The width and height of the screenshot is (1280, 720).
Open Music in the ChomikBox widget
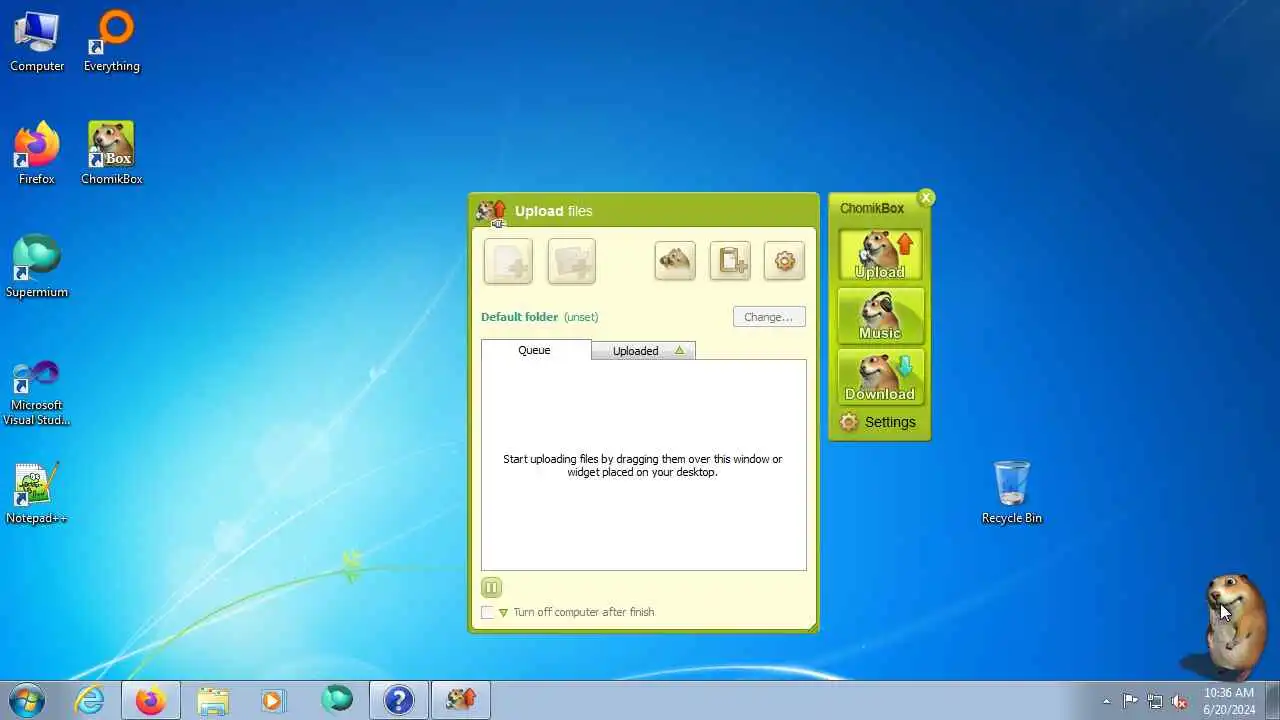pos(880,316)
